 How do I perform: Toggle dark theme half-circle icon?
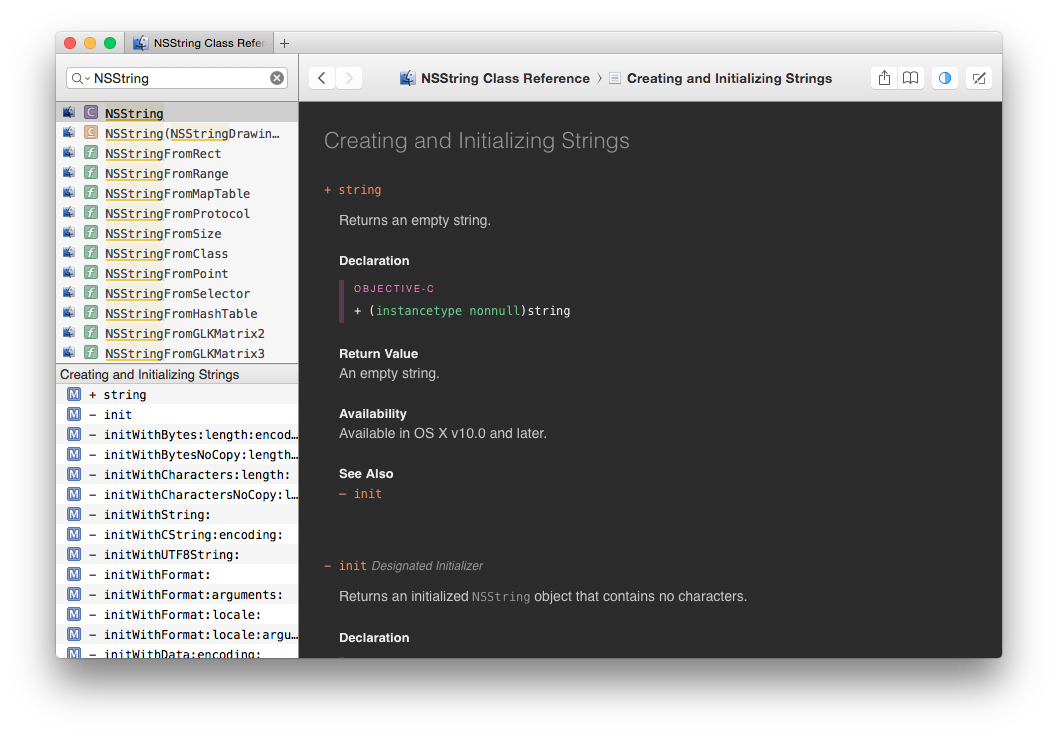click(x=945, y=78)
